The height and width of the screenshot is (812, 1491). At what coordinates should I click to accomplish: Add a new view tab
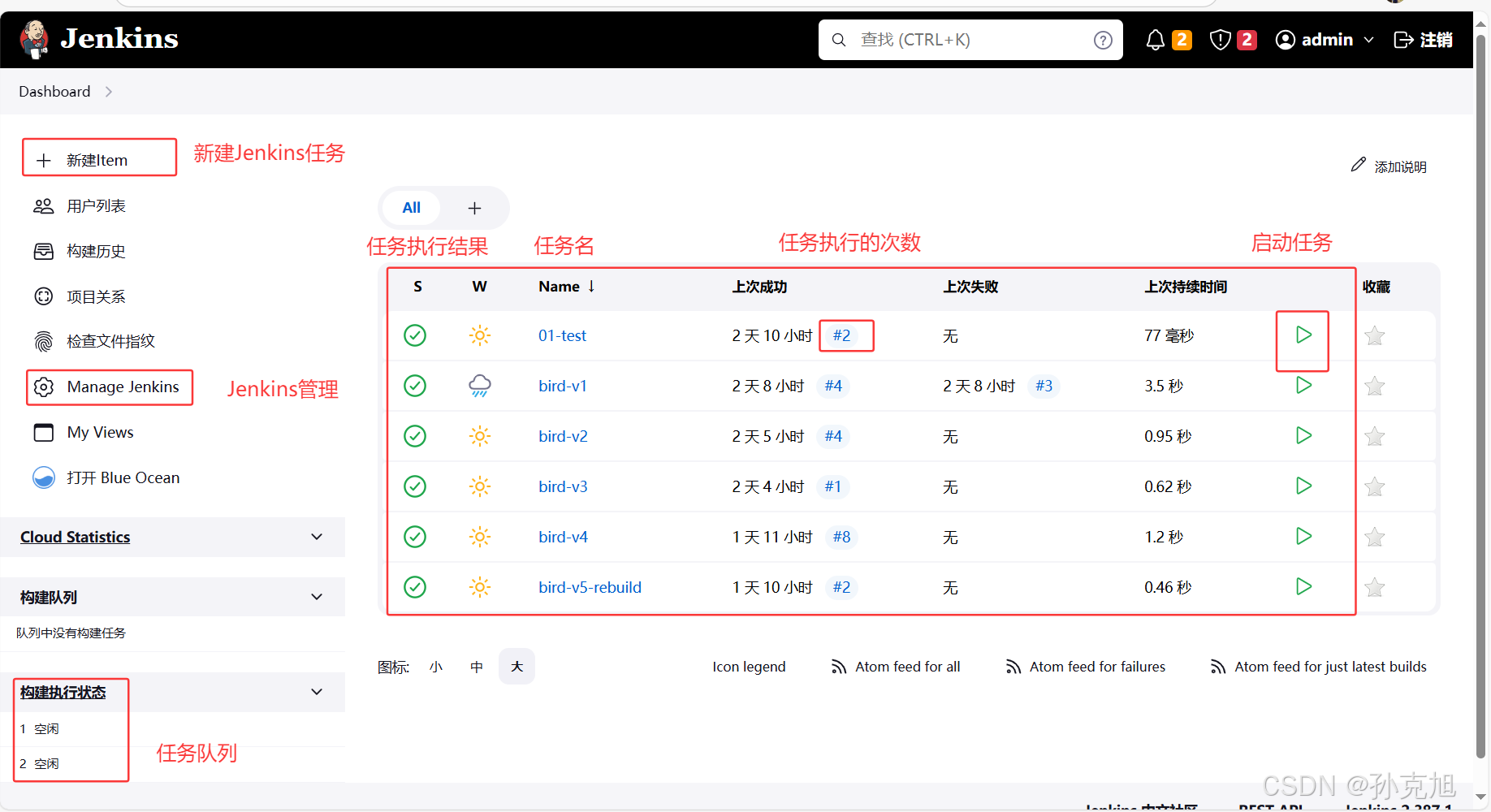[x=475, y=209]
